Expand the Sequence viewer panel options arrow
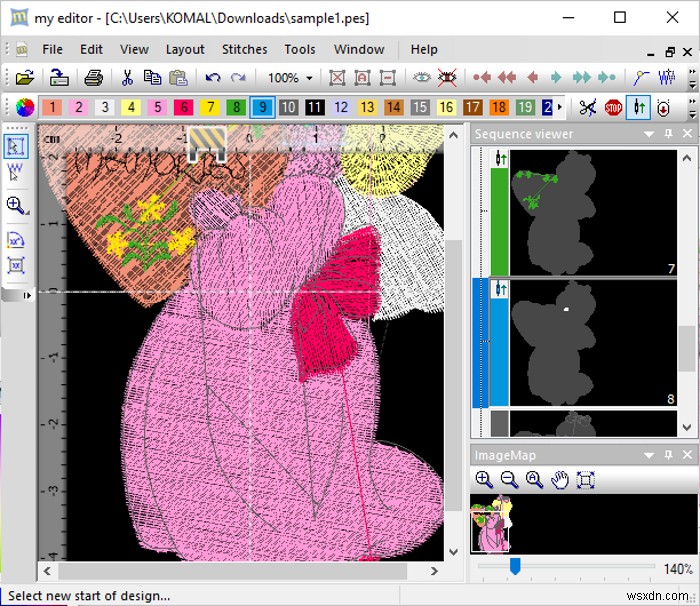The width and height of the screenshot is (700, 606). 648,134
